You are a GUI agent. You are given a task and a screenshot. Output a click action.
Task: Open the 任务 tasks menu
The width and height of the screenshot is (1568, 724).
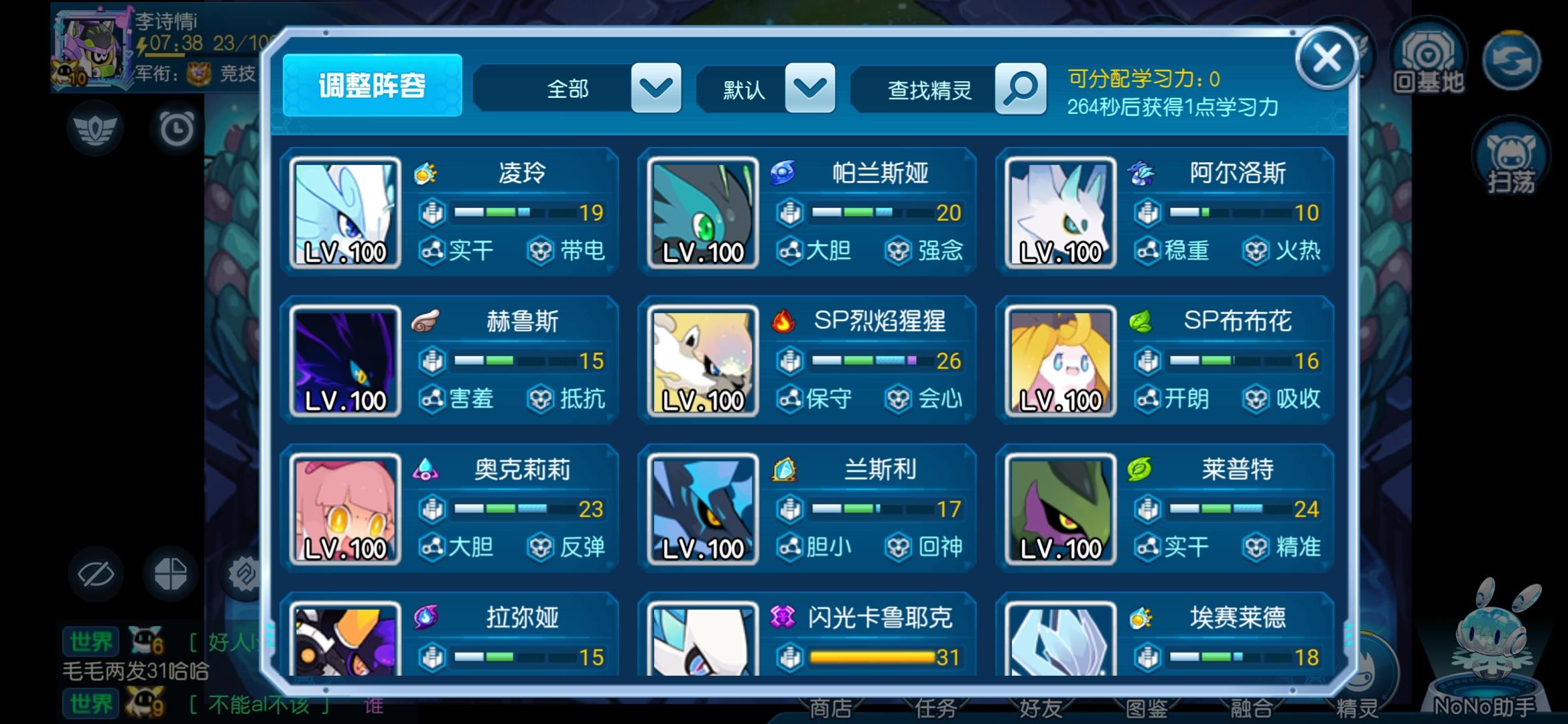(935, 709)
